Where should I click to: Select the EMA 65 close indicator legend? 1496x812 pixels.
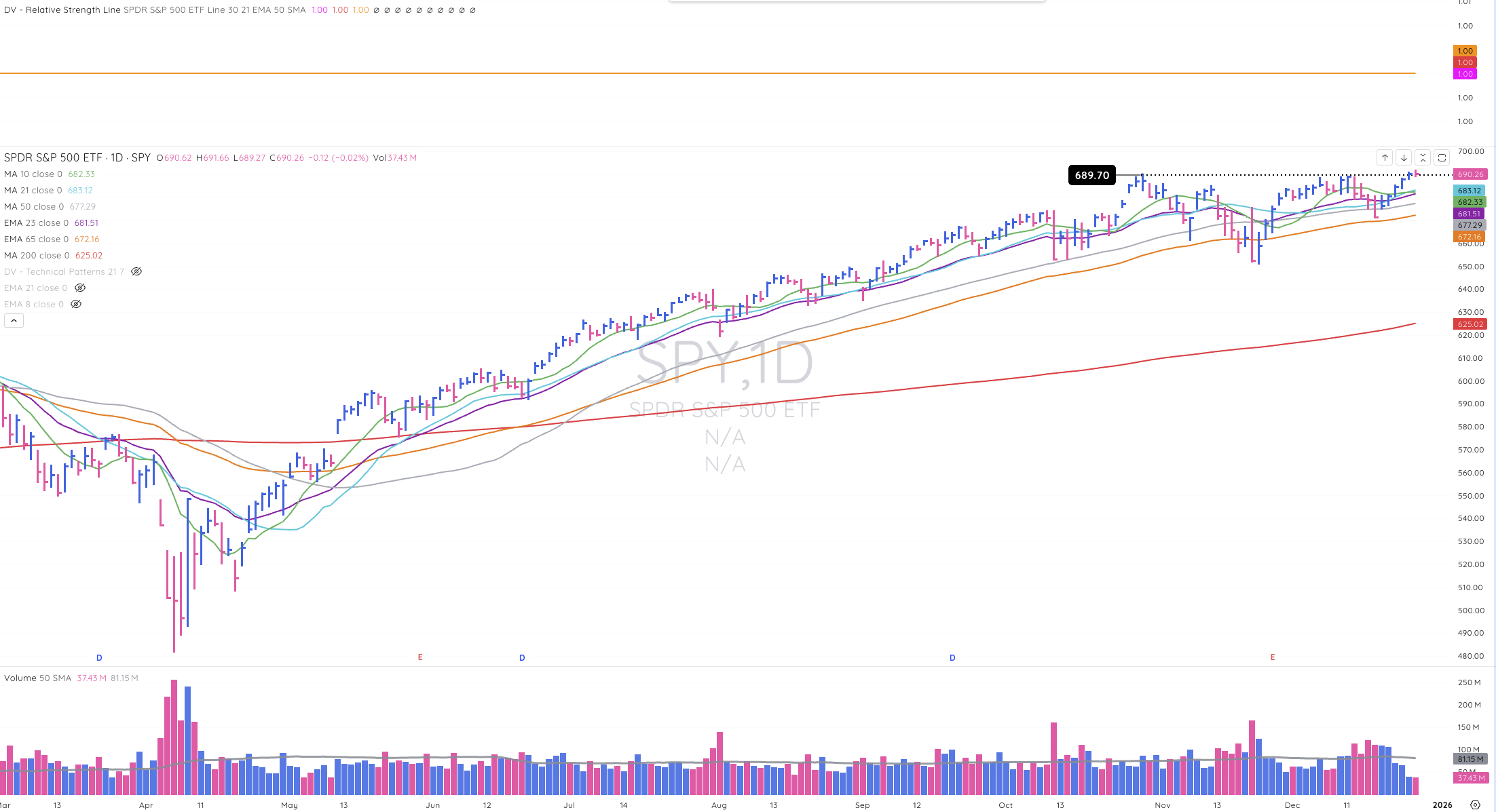[x=36, y=239]
